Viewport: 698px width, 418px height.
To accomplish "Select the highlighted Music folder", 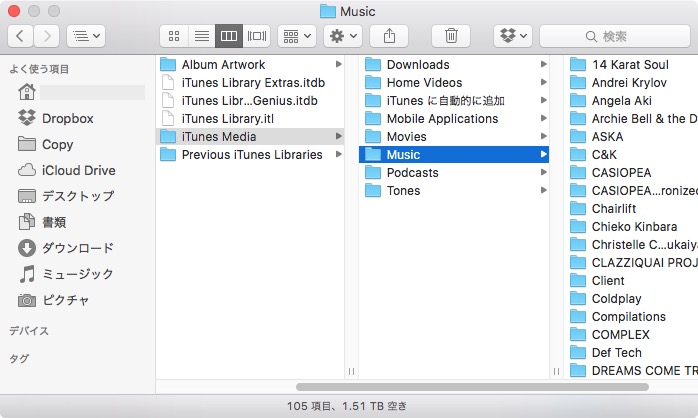I will coord(454,154).
